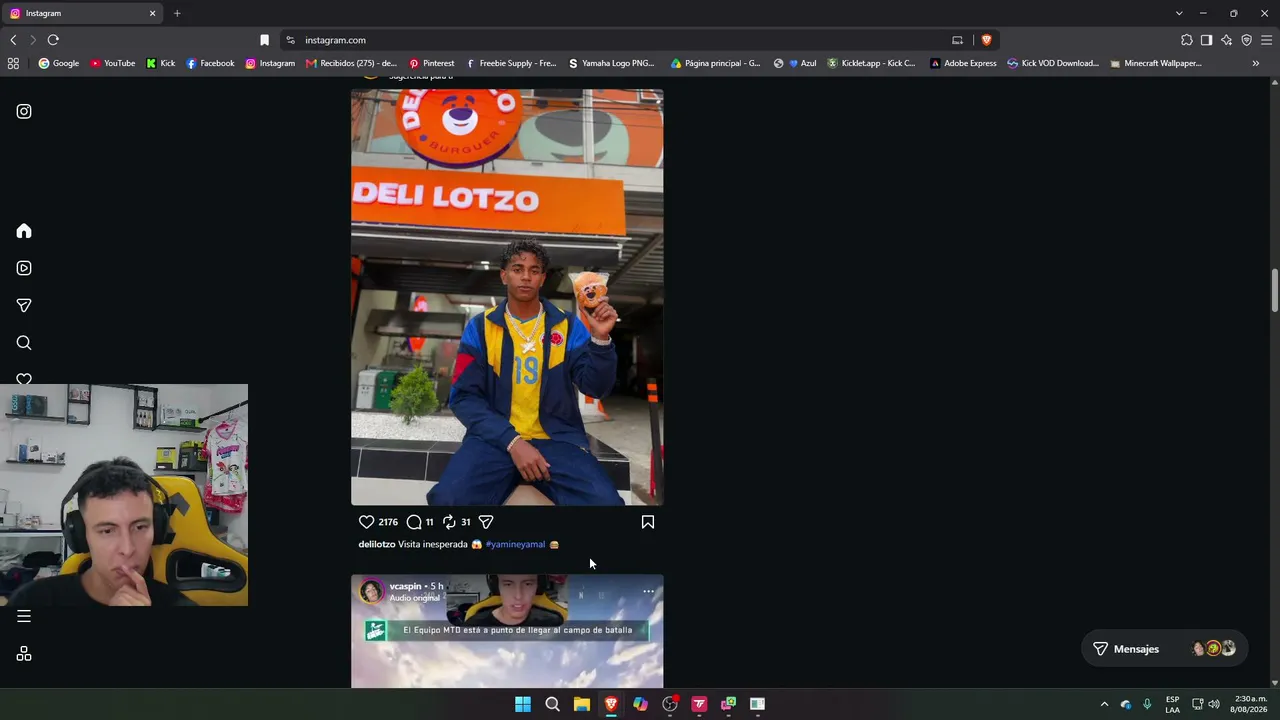Open Reels from the sidebar
Viewport: 1280px width, 720px height.
(x=24, y=268)
